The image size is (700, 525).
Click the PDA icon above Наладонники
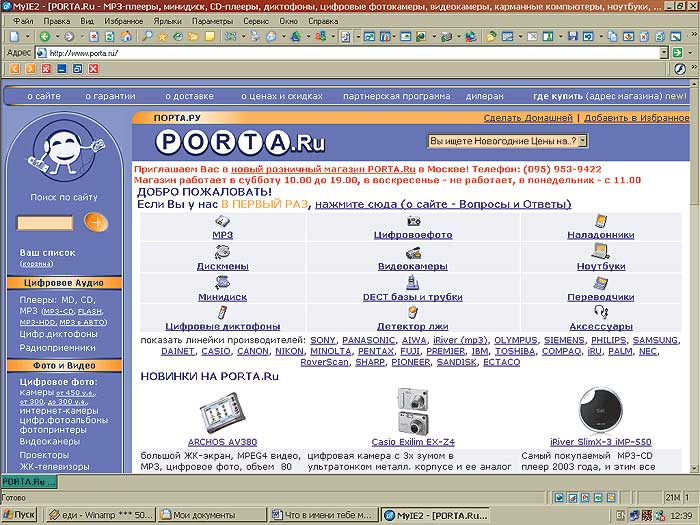point(601,221)
